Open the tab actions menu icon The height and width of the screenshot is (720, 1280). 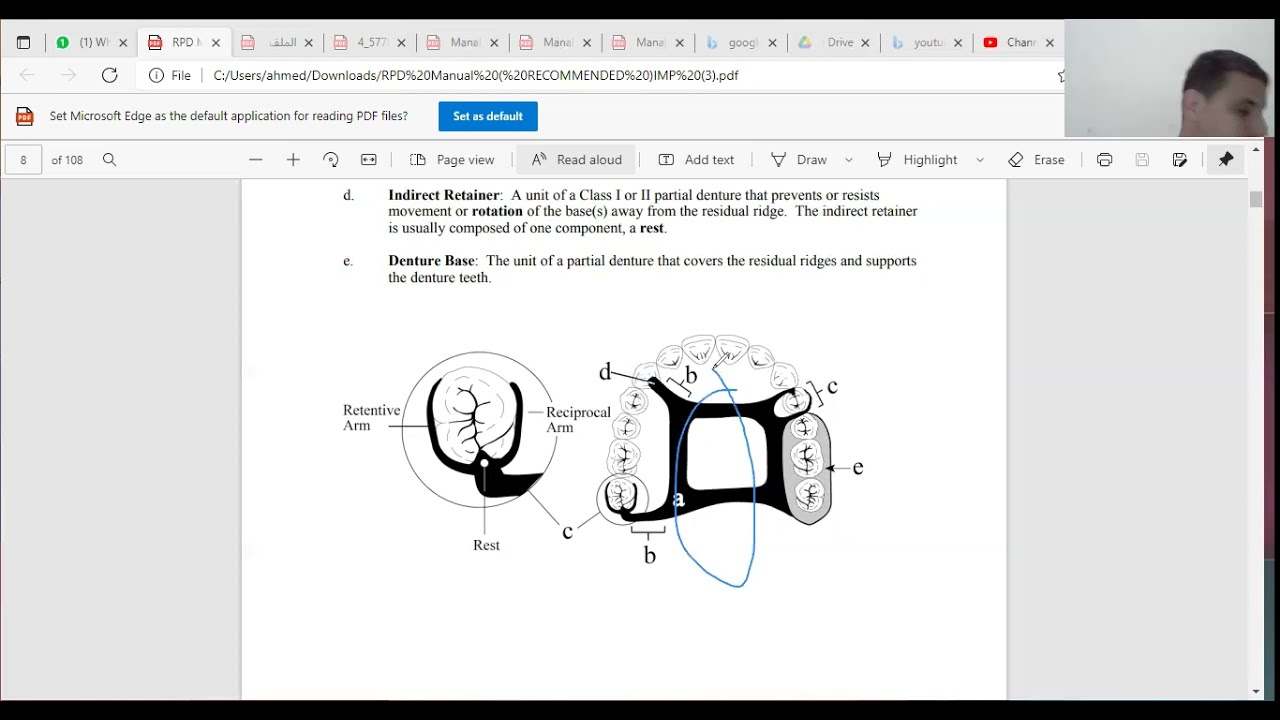tap(24, 43)
